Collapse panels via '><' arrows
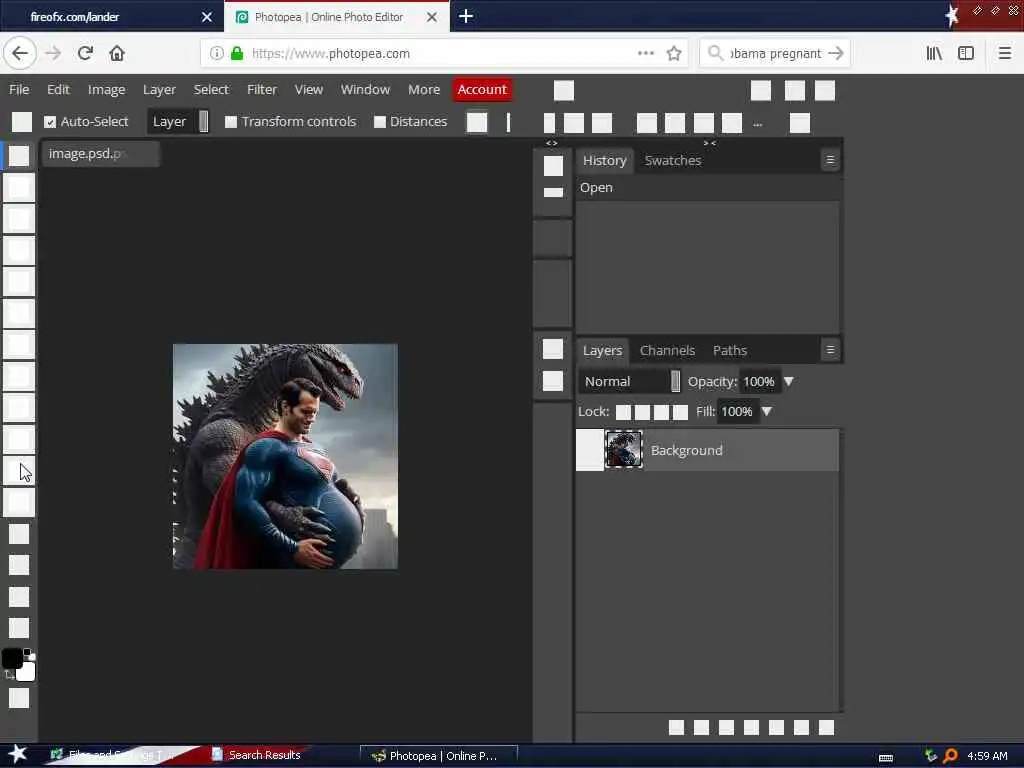This screenshot has width=1024, height=768. point(710,143)
